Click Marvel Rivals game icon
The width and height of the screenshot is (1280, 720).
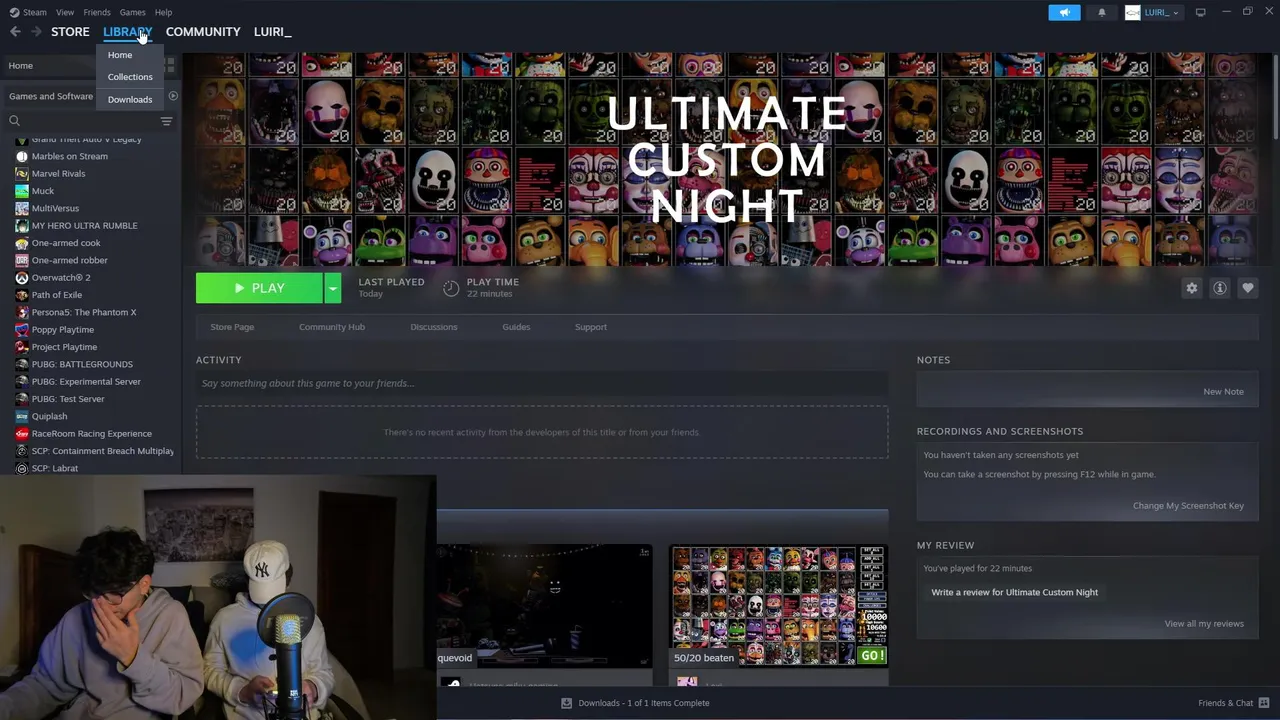[x=22, y=174]
